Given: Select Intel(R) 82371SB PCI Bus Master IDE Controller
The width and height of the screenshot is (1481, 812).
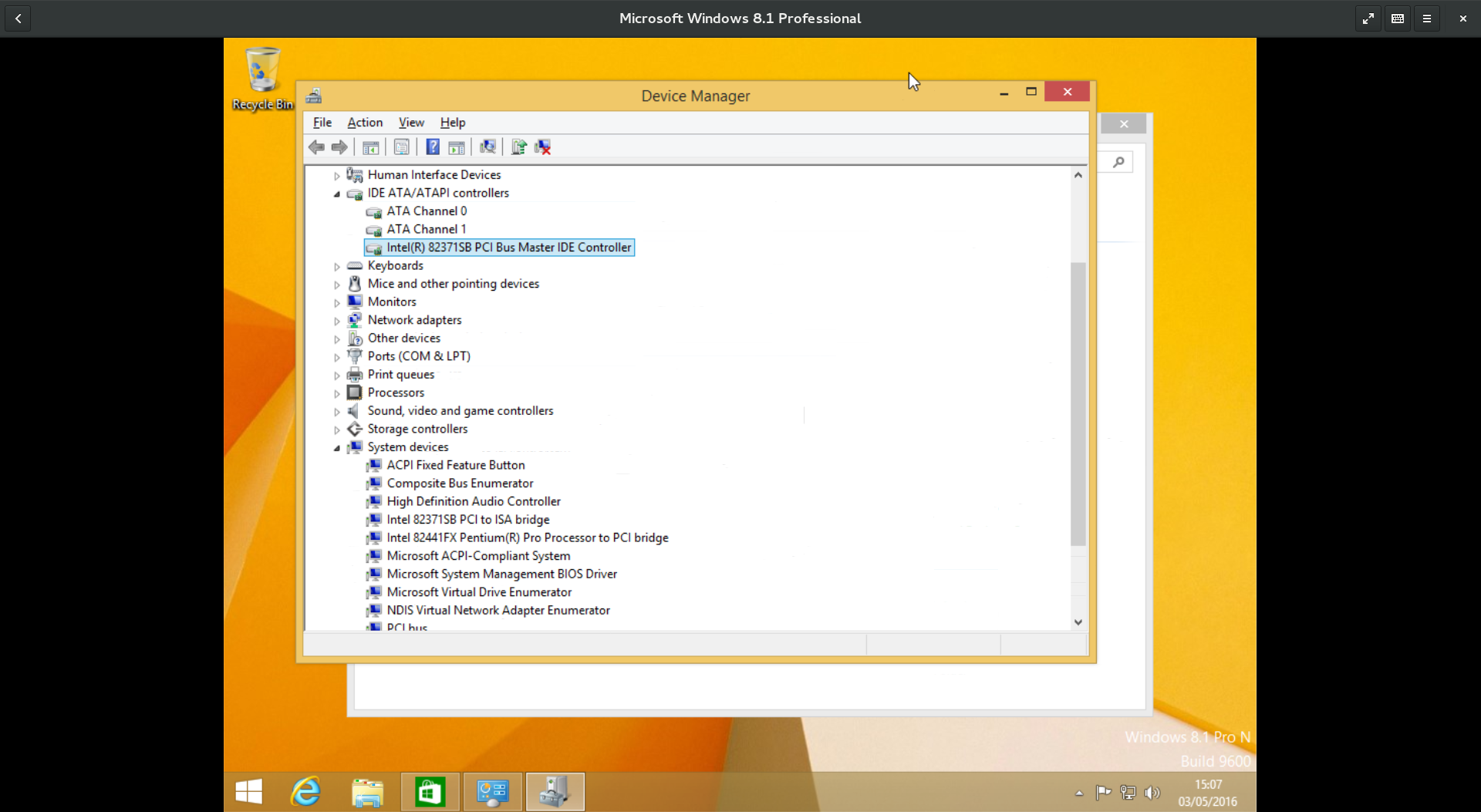Looking at the screenshot, I should click(x=508, y=248).
